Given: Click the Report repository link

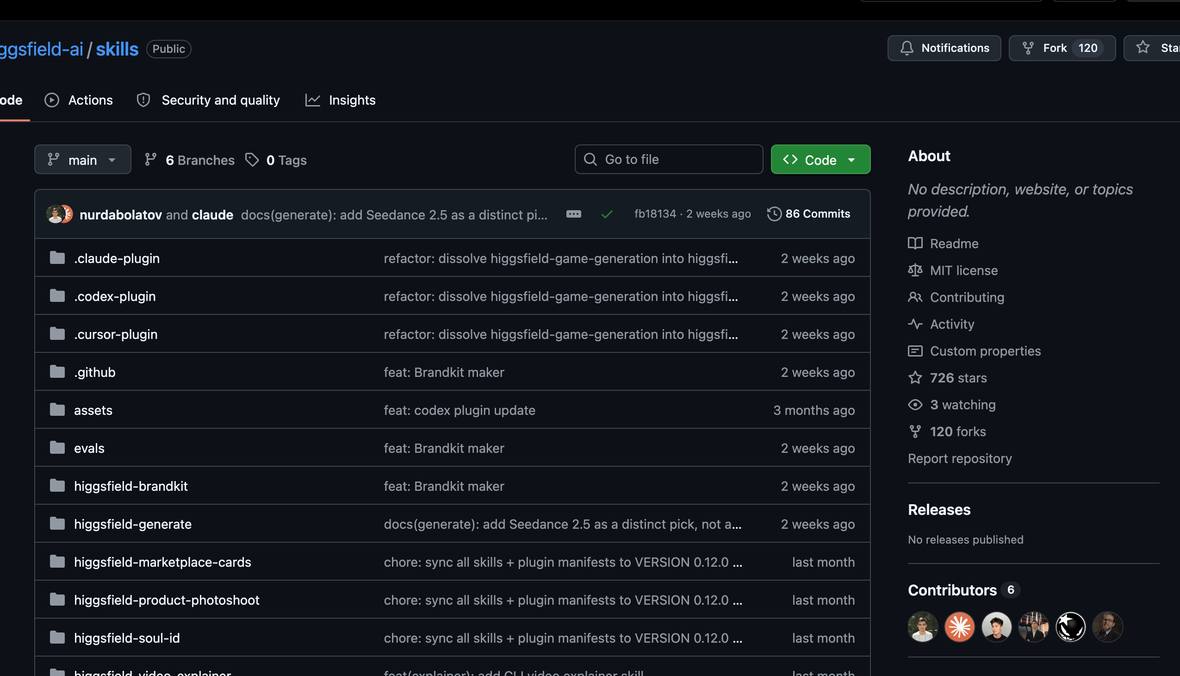Looking at the screenshot, I should pyautogui.click(x=960, y=458).
